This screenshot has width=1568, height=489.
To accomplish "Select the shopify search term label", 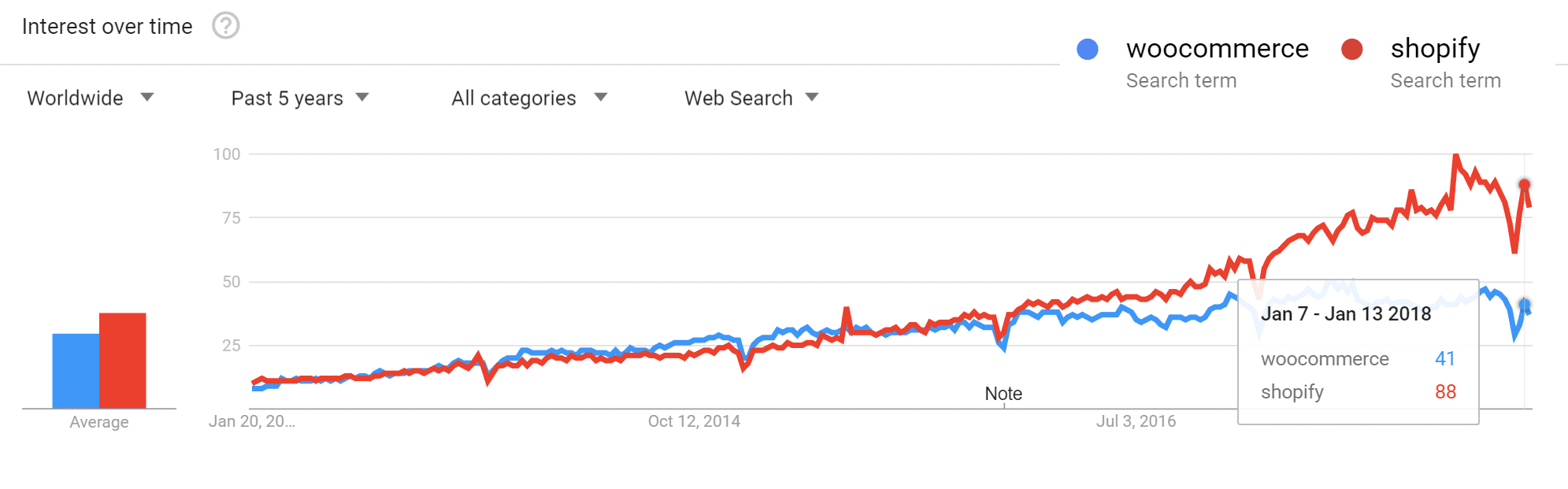I will (1435, 49).
